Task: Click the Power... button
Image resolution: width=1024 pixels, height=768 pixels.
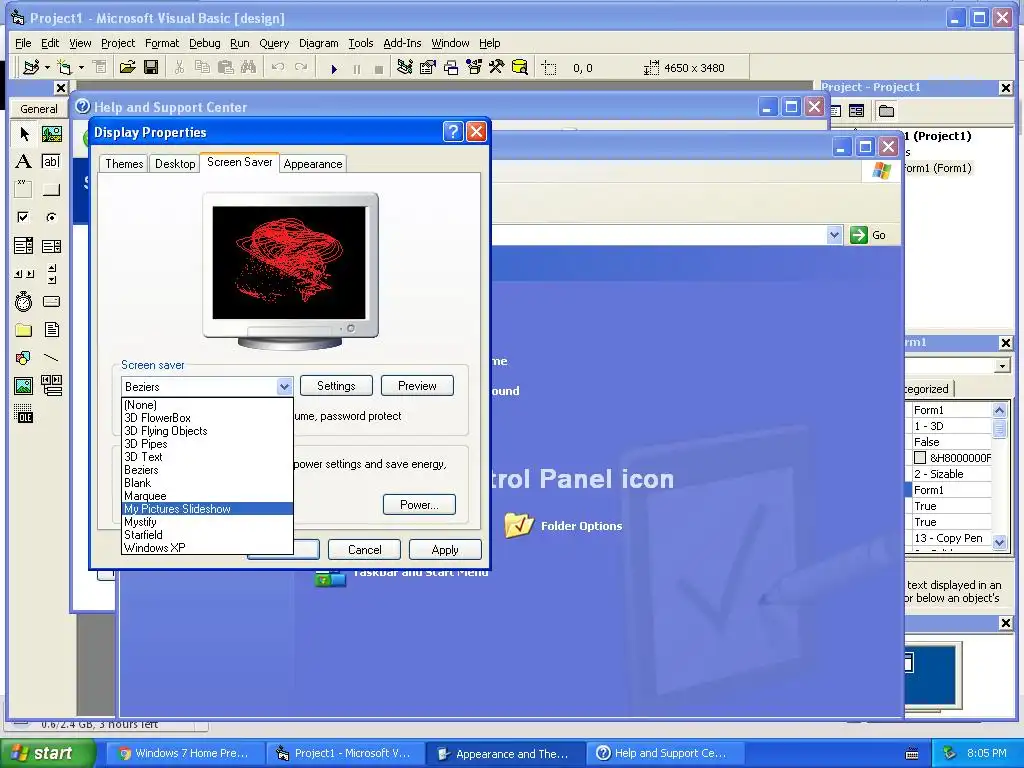Action: [x=419, y=505]
